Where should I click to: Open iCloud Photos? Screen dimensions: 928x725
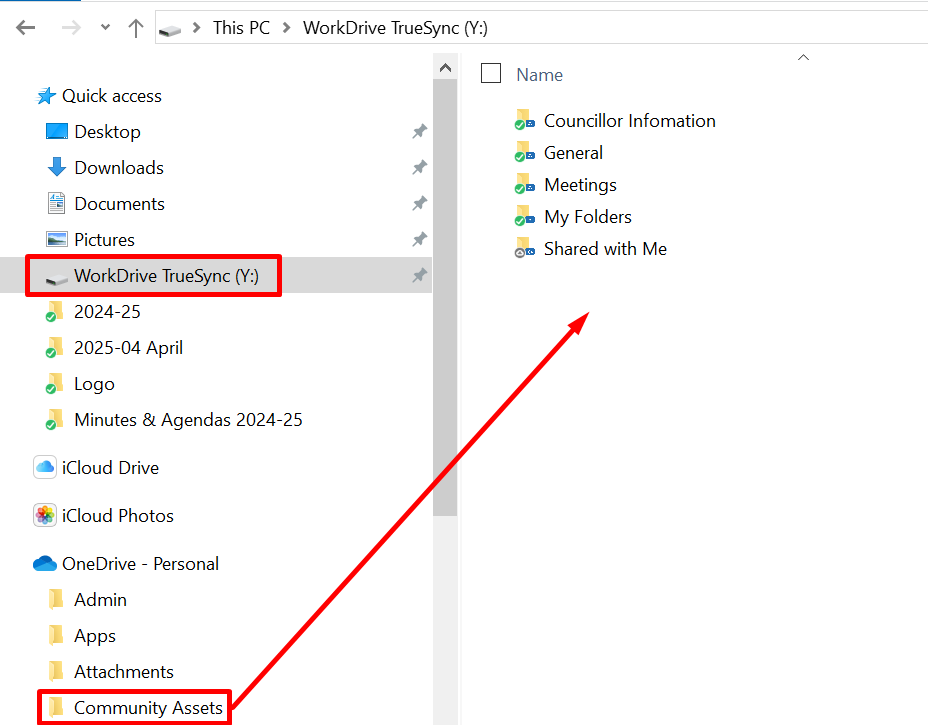pyautogui.click(x=118, y=515)
